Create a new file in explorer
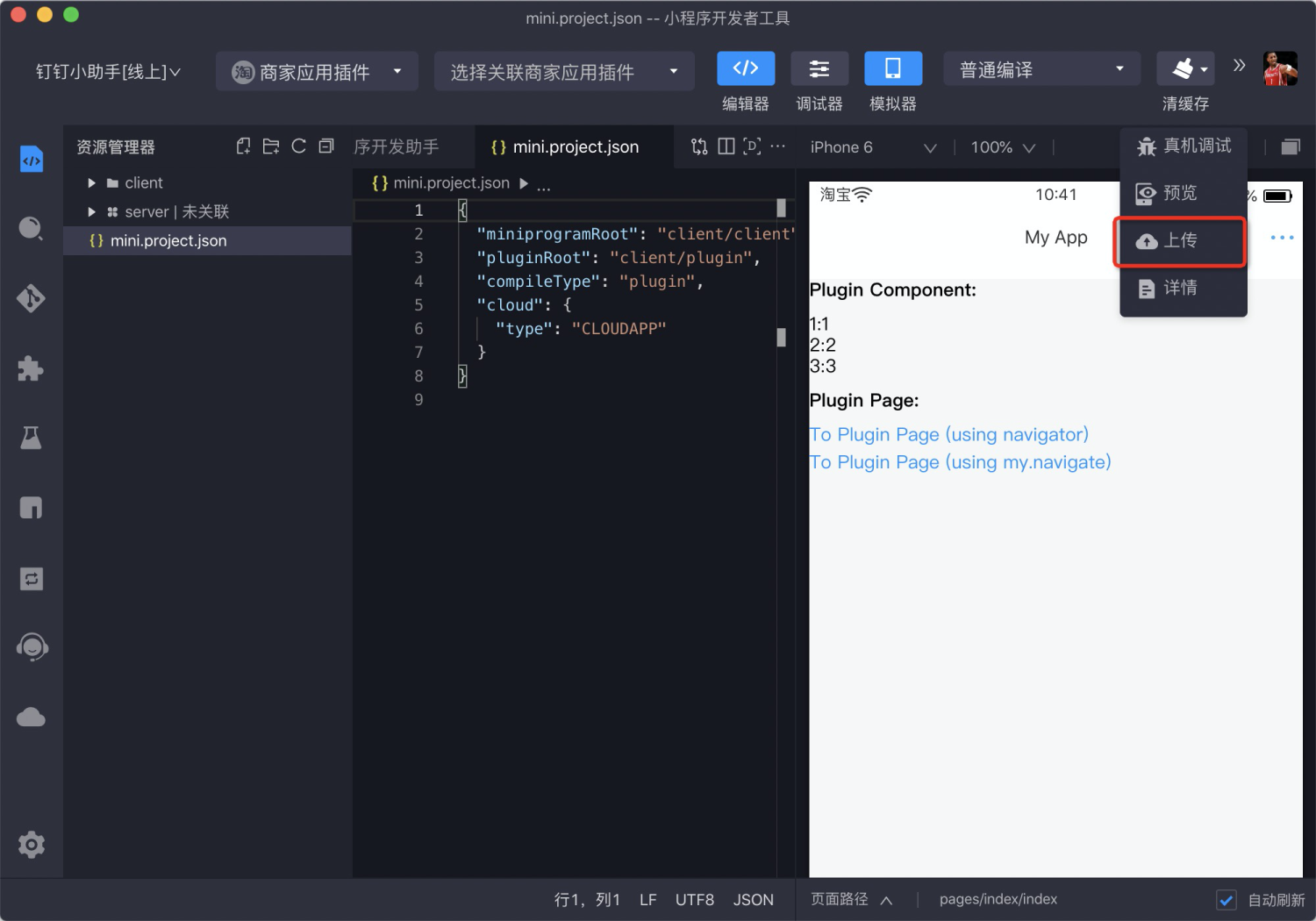The width and height of the screenshot is (1316, 921). 243,146
